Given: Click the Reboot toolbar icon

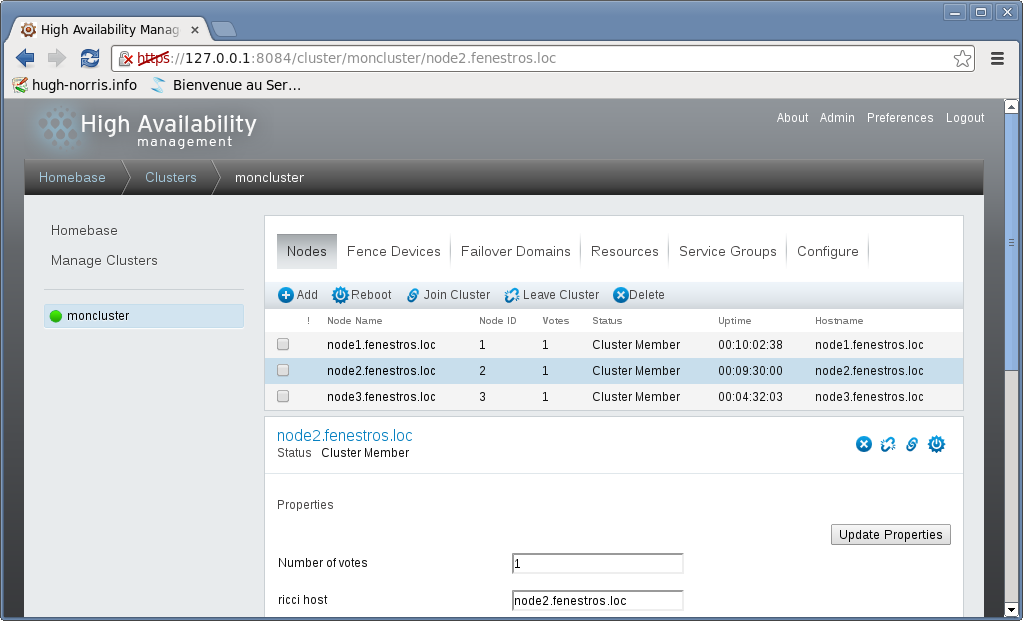Looking at the screenshot, I should (340, 295).
